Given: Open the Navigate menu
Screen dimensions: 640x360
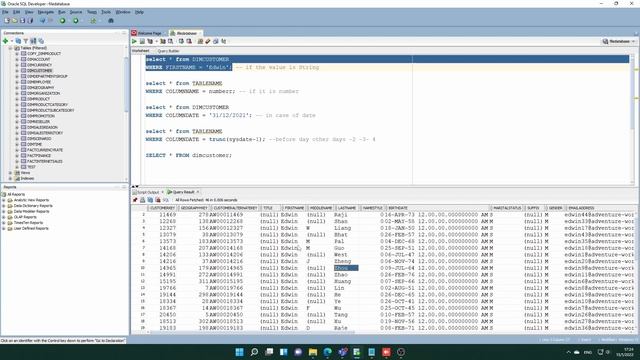Looking at the screenshot, I should [46, 12].
